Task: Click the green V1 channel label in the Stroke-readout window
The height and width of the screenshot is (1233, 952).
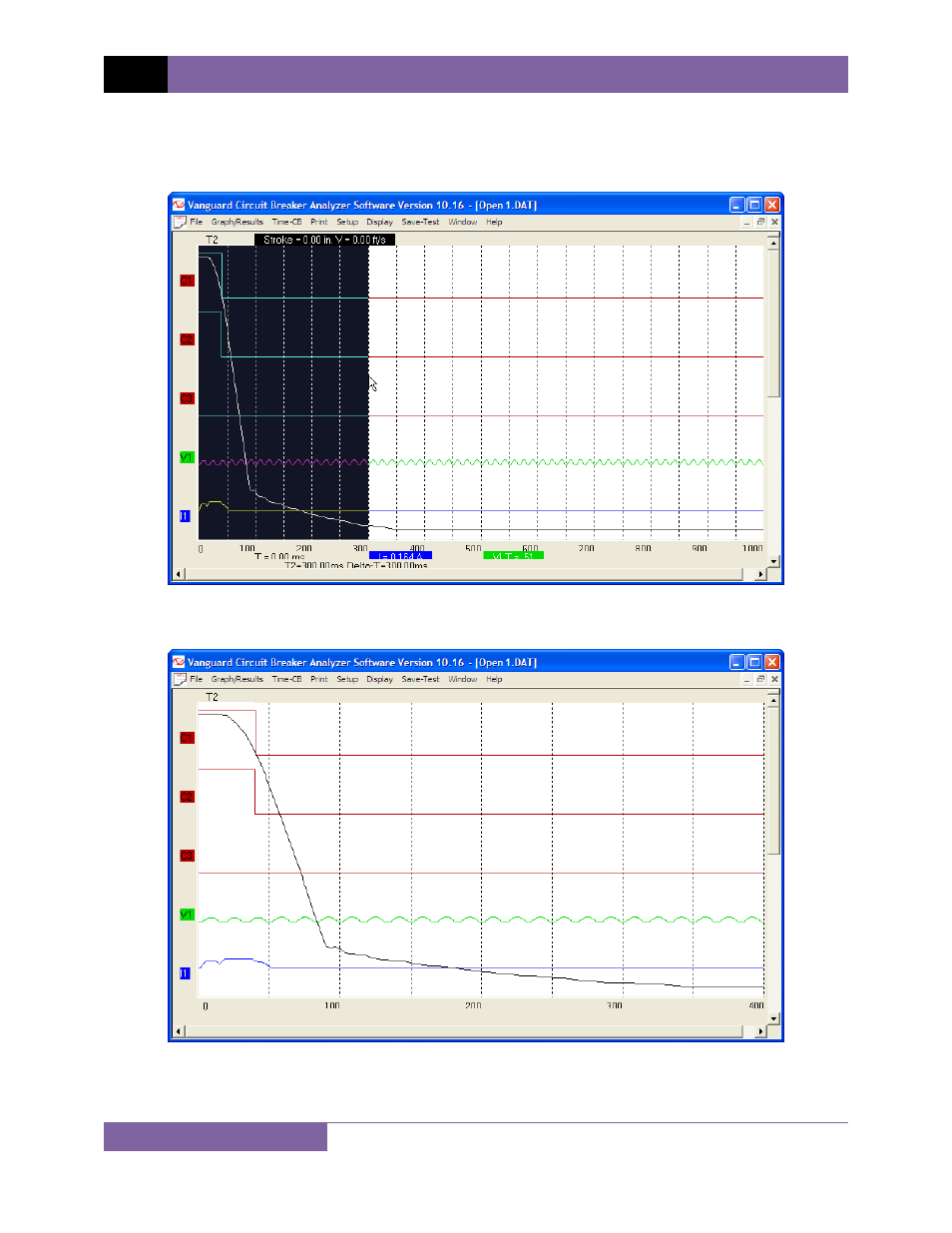Action: point(187,457)
